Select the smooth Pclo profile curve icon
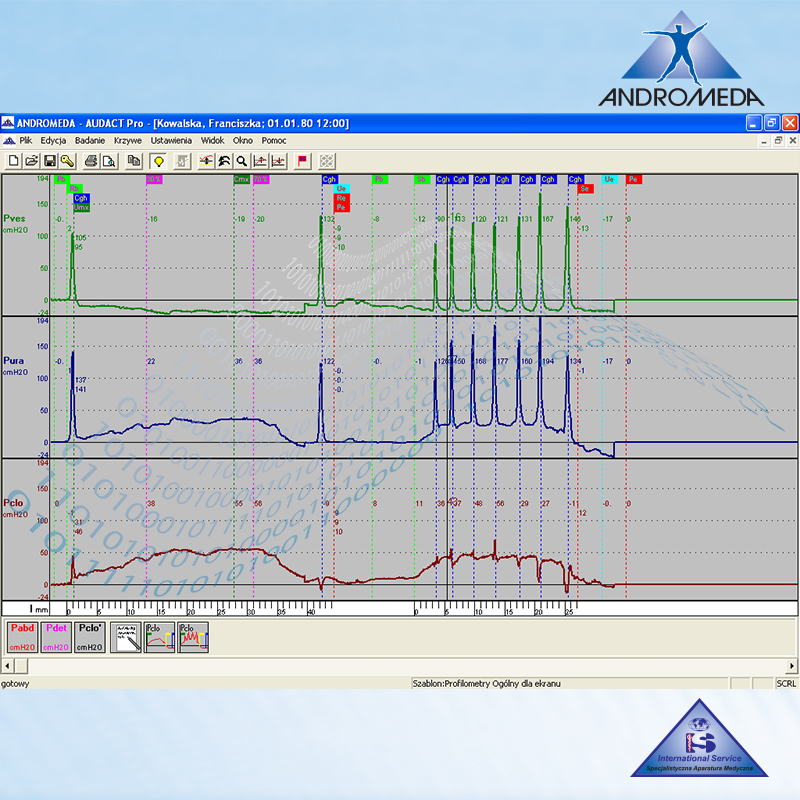 159,636
